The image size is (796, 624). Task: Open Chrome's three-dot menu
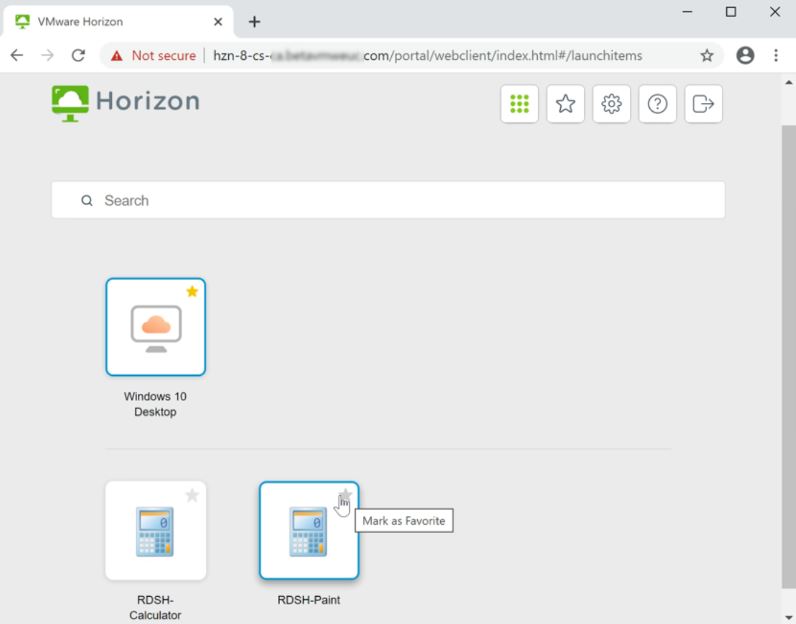[x=776, y=55]
